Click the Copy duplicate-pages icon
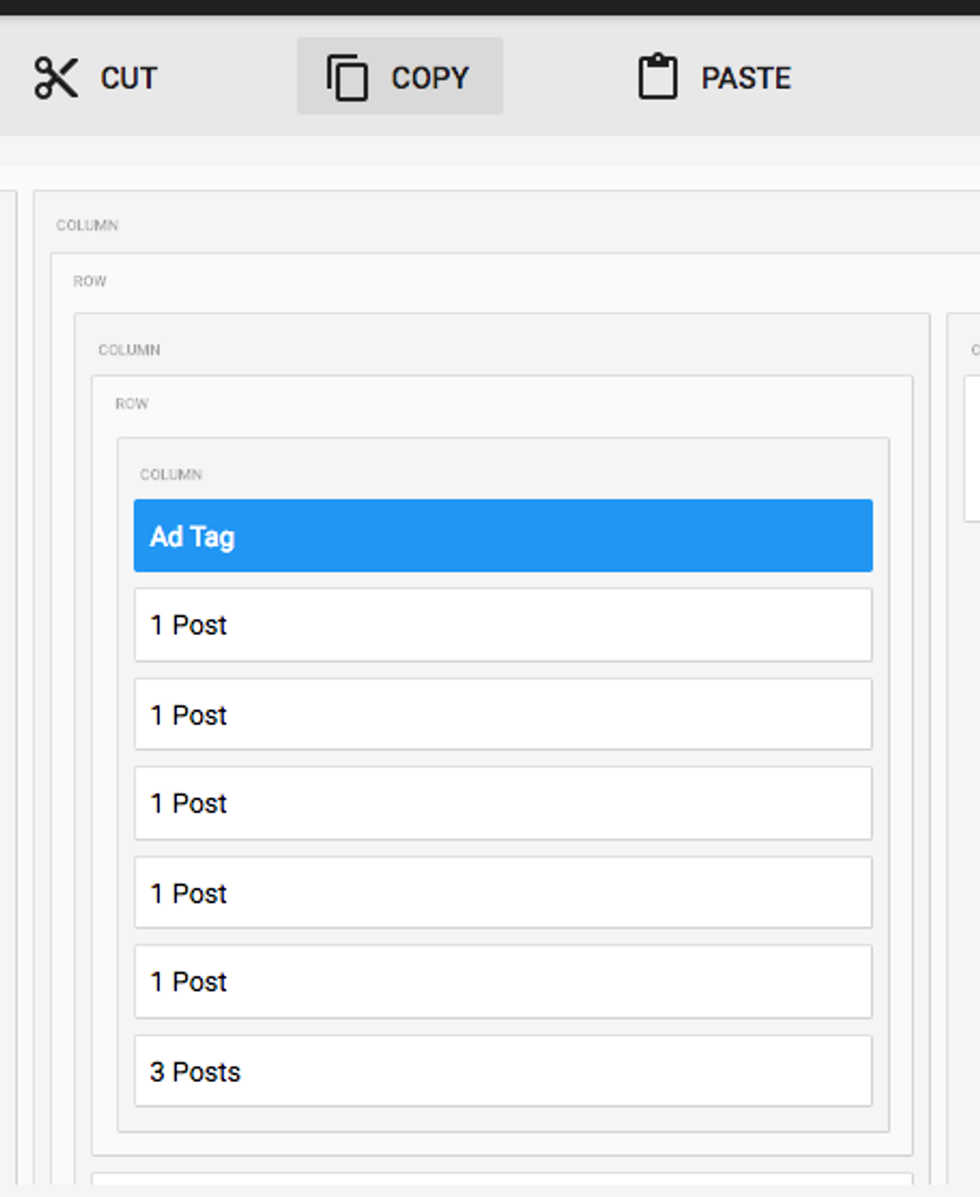 pos(347,78)
